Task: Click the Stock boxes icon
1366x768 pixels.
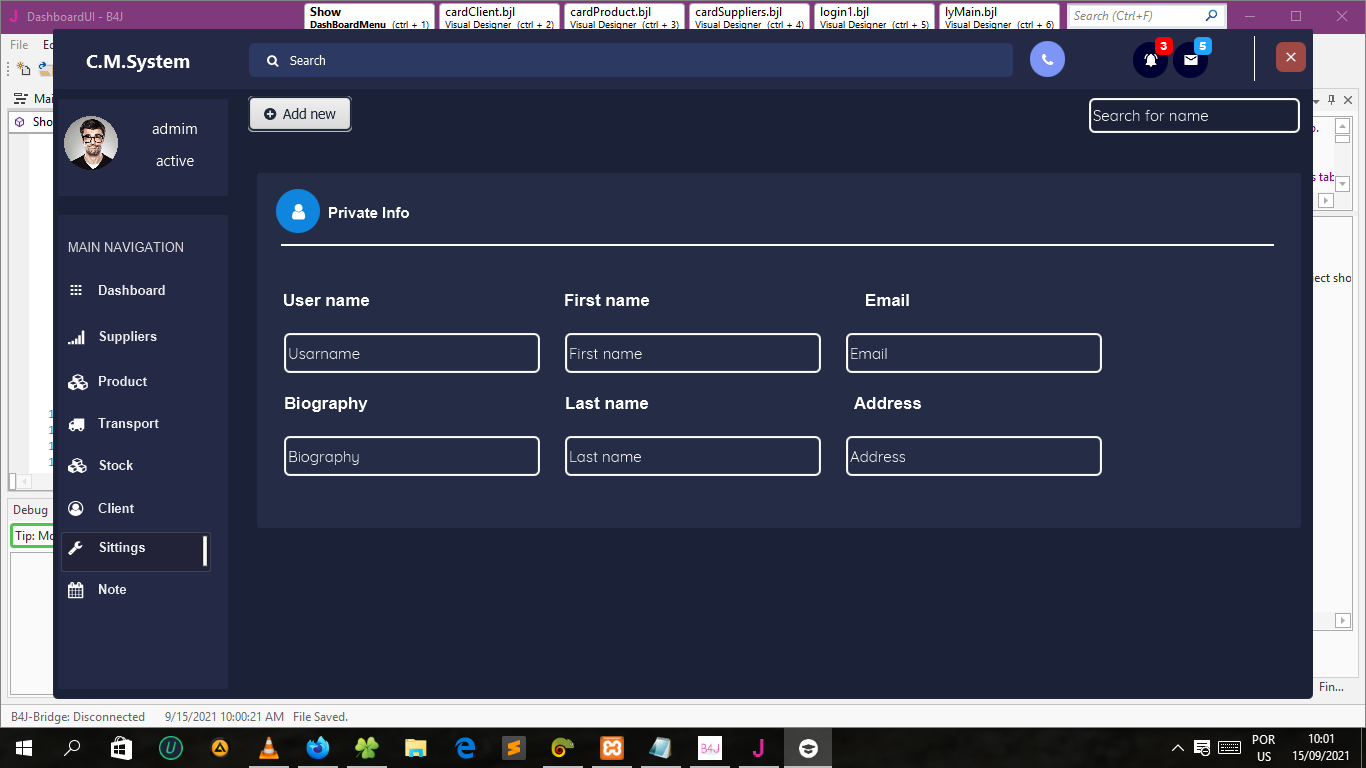Action: (x=77, y=466)
